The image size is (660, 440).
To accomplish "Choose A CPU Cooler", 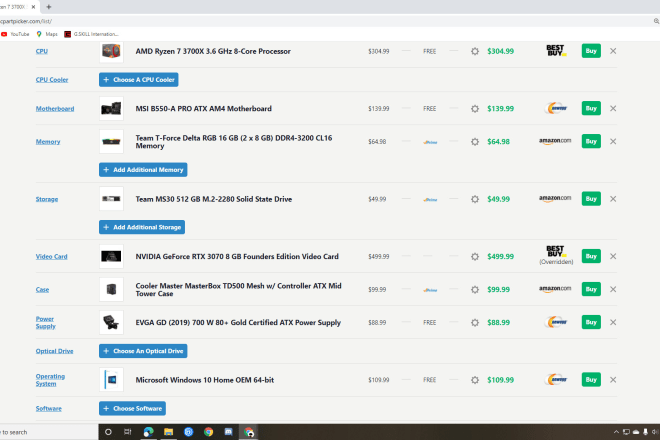I will (x=138, y=80).
